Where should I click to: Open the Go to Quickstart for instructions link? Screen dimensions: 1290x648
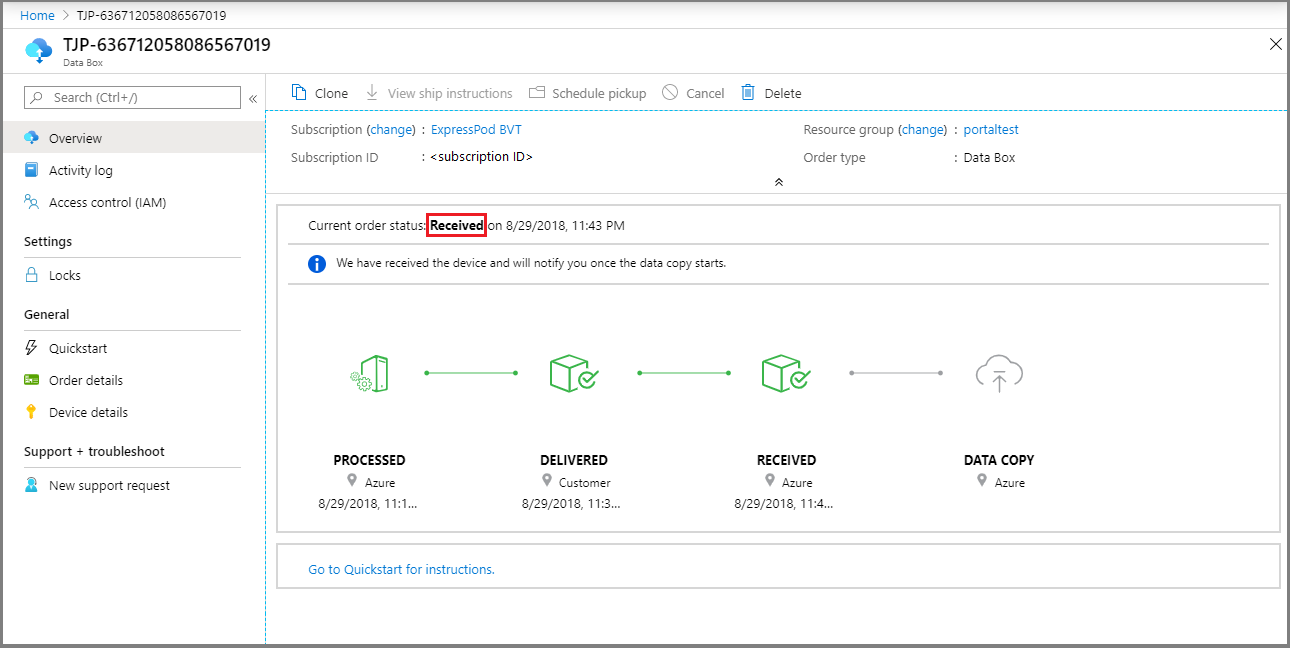point(401,569)
